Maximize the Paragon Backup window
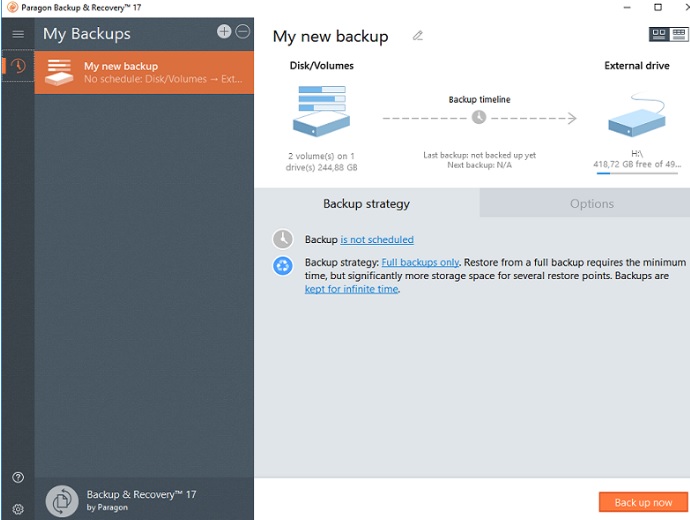This screenshot has height=520, width=690. click(658, 7)
